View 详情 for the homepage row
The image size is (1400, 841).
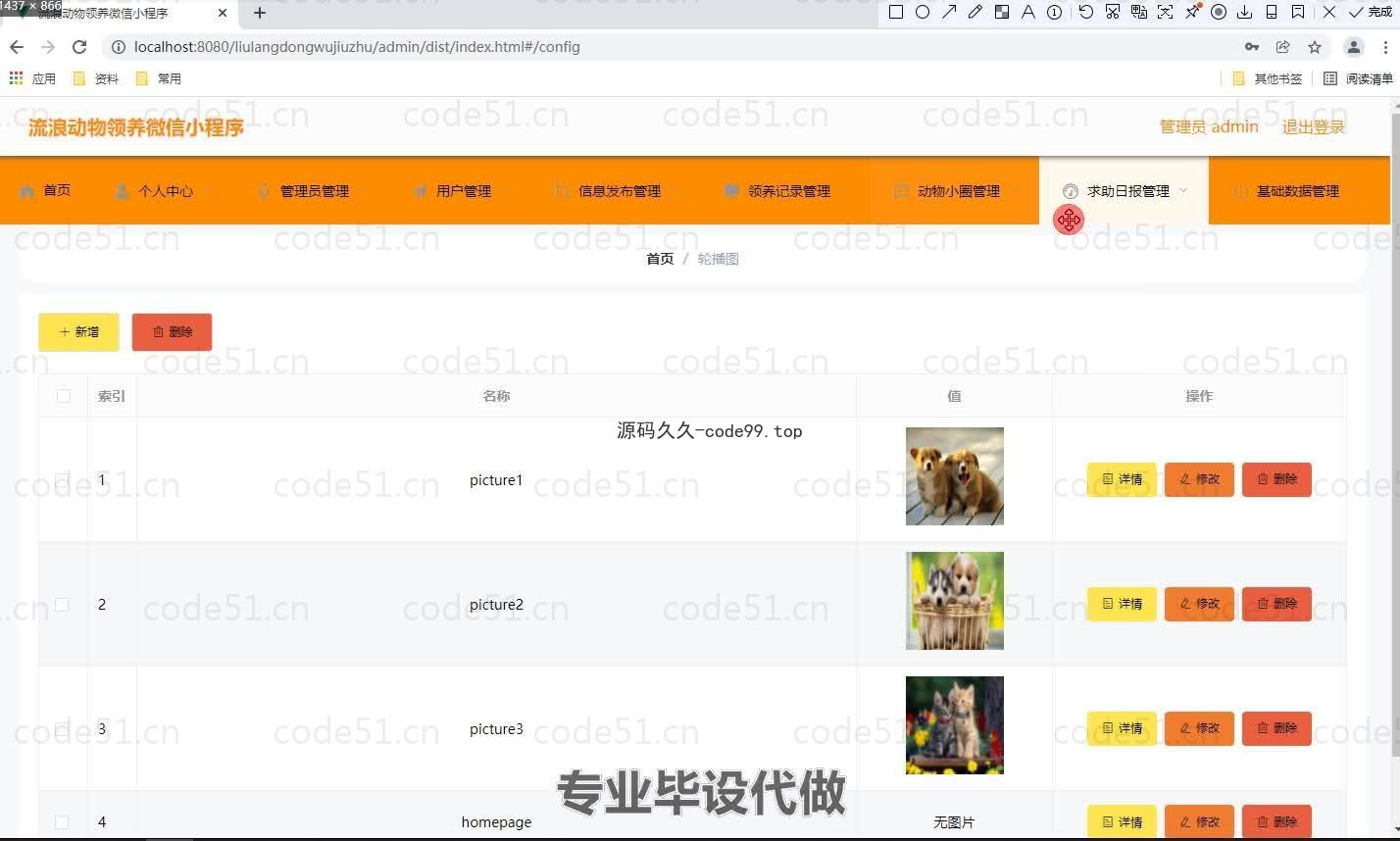[1122, 821]
